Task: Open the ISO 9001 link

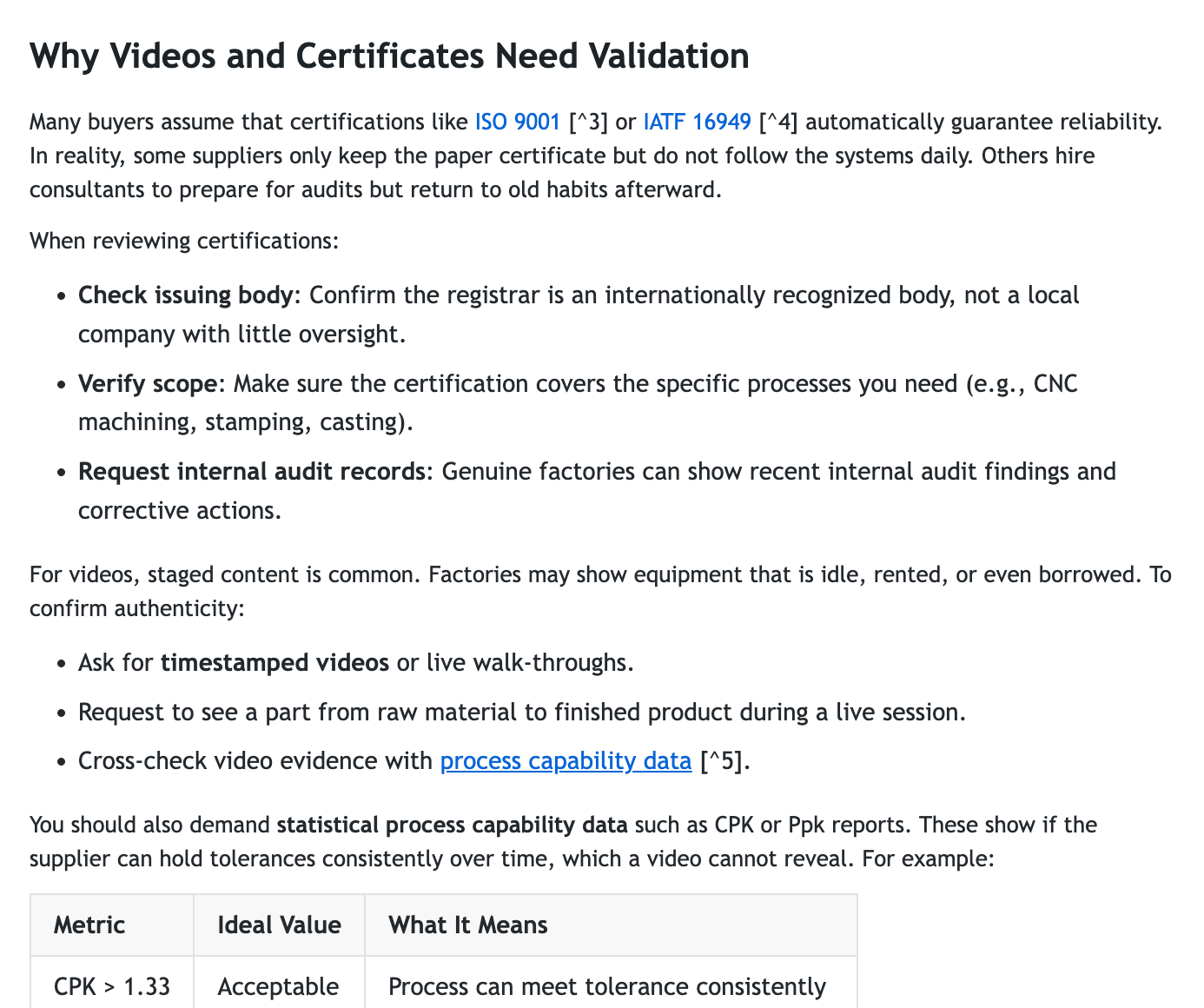Action: click(517, 122)
